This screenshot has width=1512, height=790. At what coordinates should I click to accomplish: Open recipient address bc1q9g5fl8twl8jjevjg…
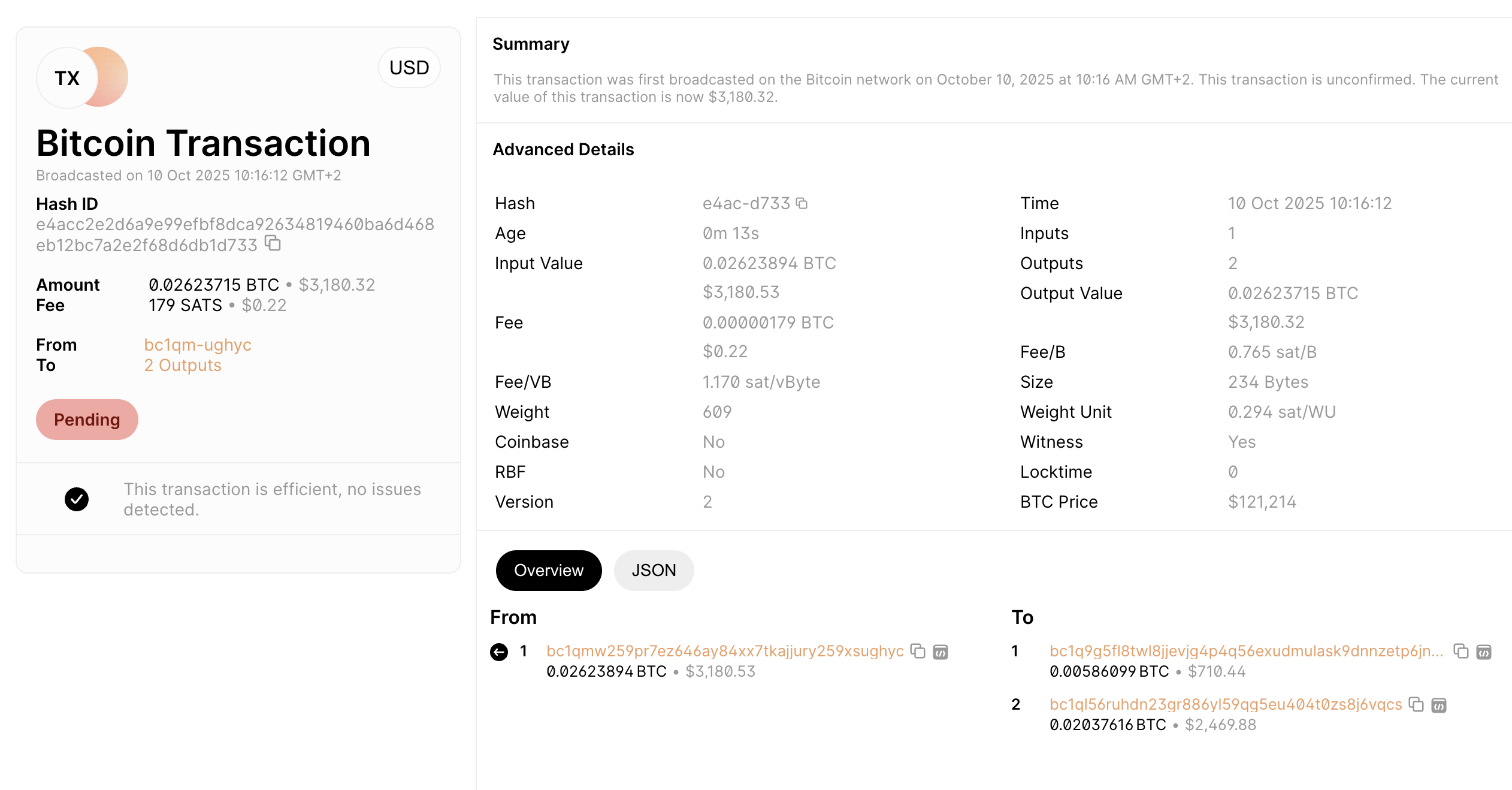[x=1246, y=651]
